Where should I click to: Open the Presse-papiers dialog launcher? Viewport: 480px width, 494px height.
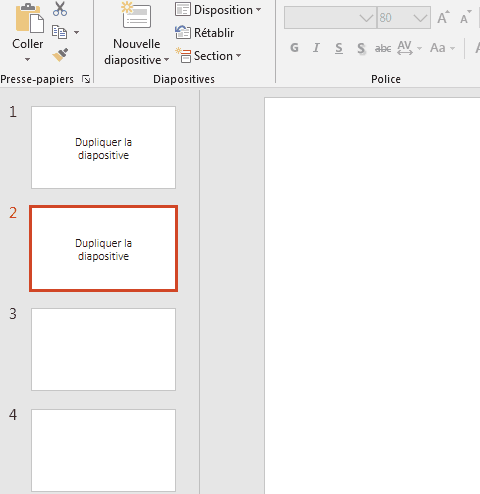(86, 79)
